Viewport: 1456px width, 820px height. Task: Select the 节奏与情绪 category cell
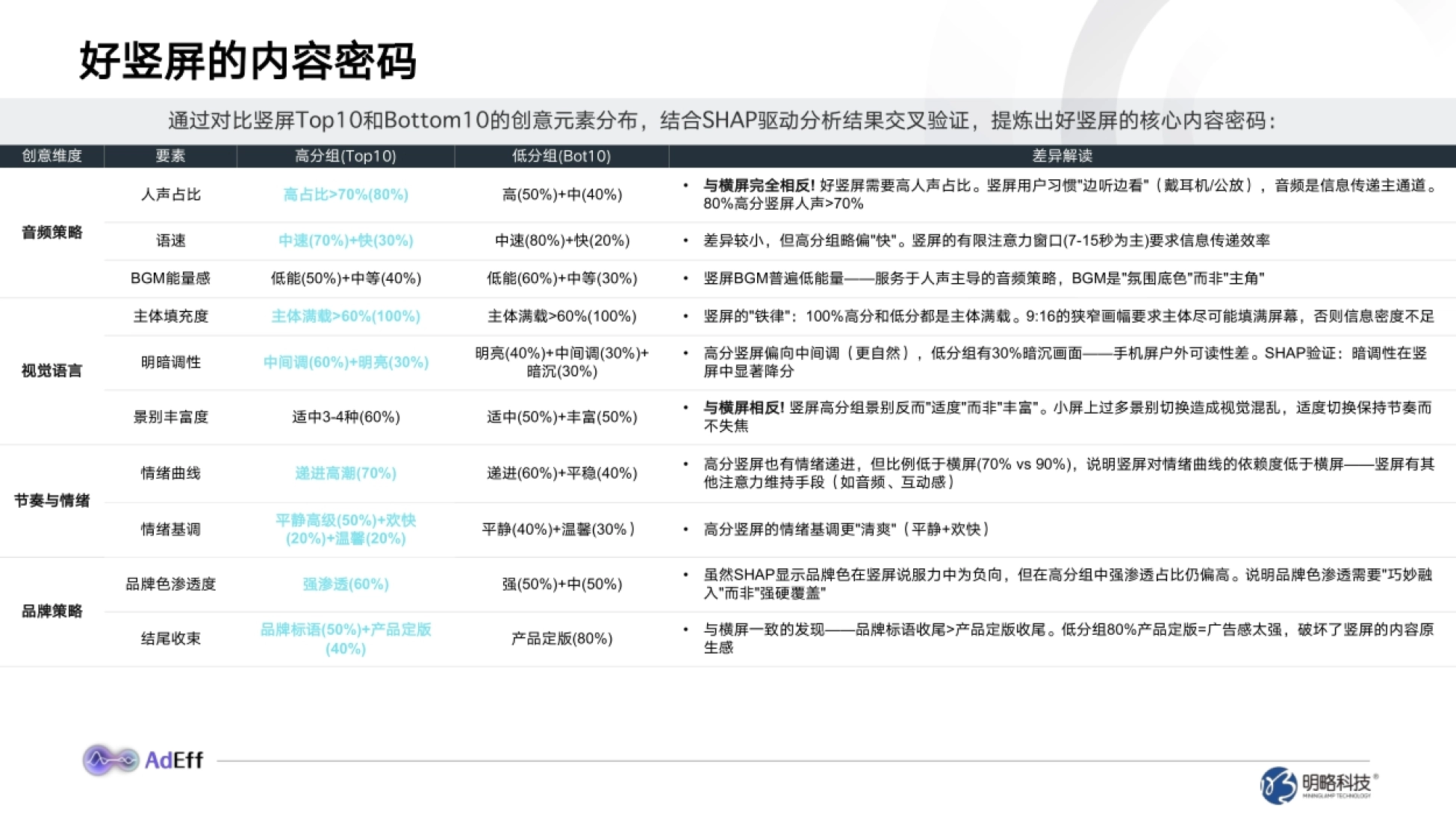click(52, 500)
